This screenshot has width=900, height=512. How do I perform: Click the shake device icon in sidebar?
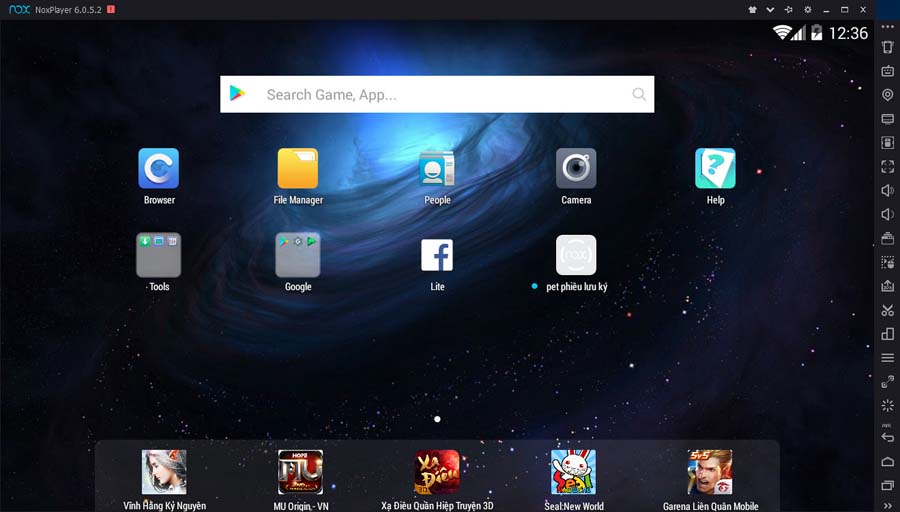point(887,47)
